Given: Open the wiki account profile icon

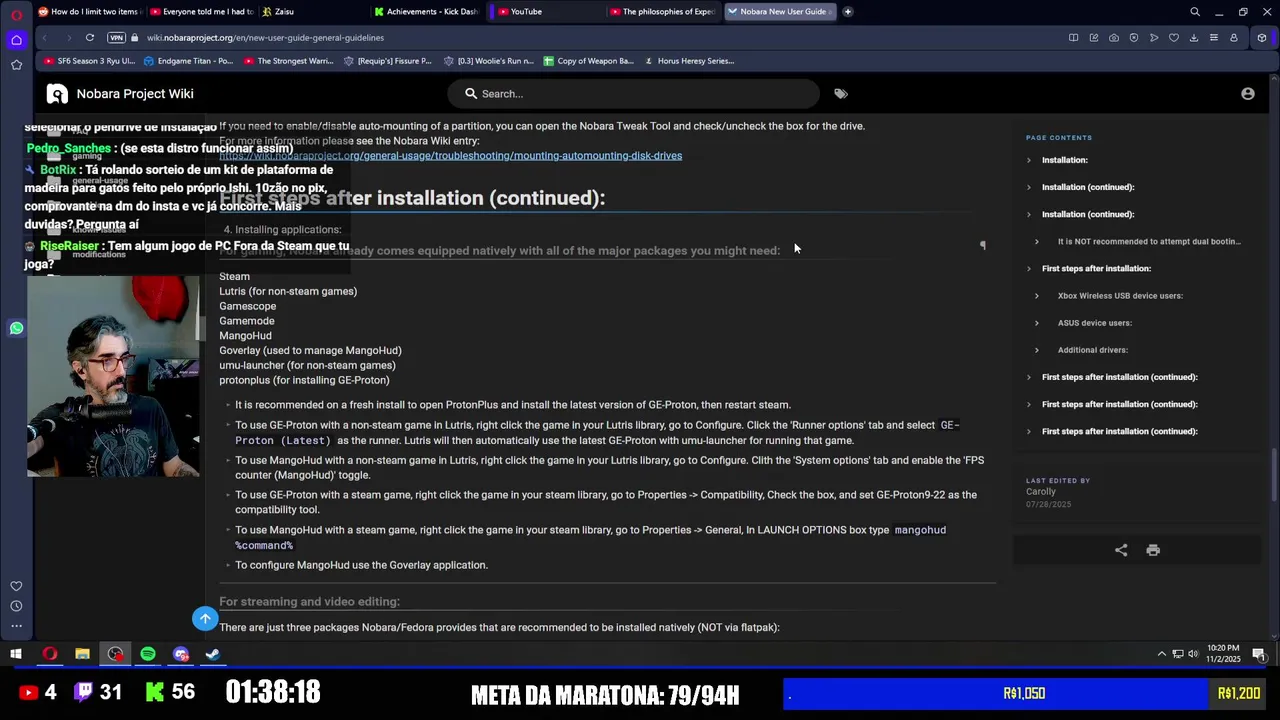Looking at the screenshot, I should (1248, 94).
